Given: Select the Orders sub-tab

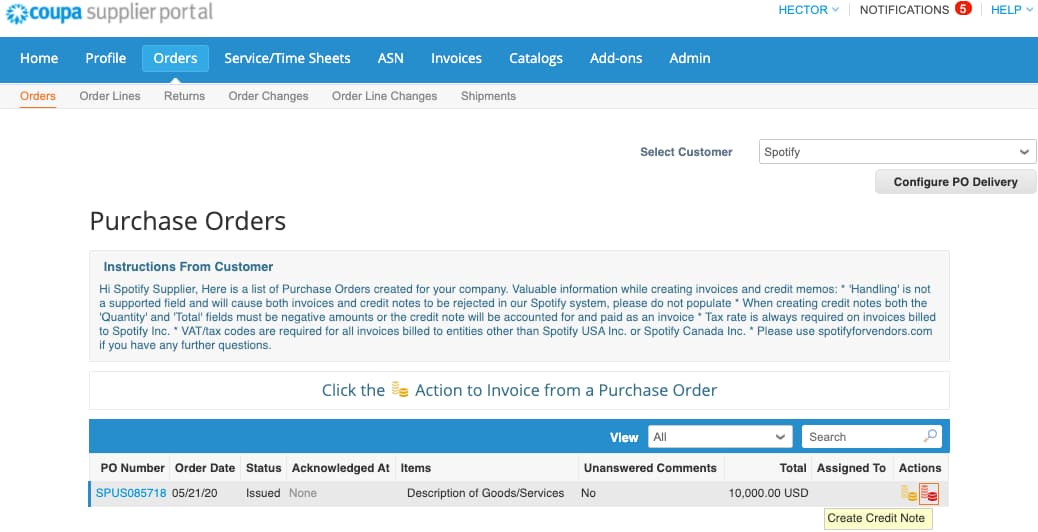Looking at the screenshot, I should 38,96.
